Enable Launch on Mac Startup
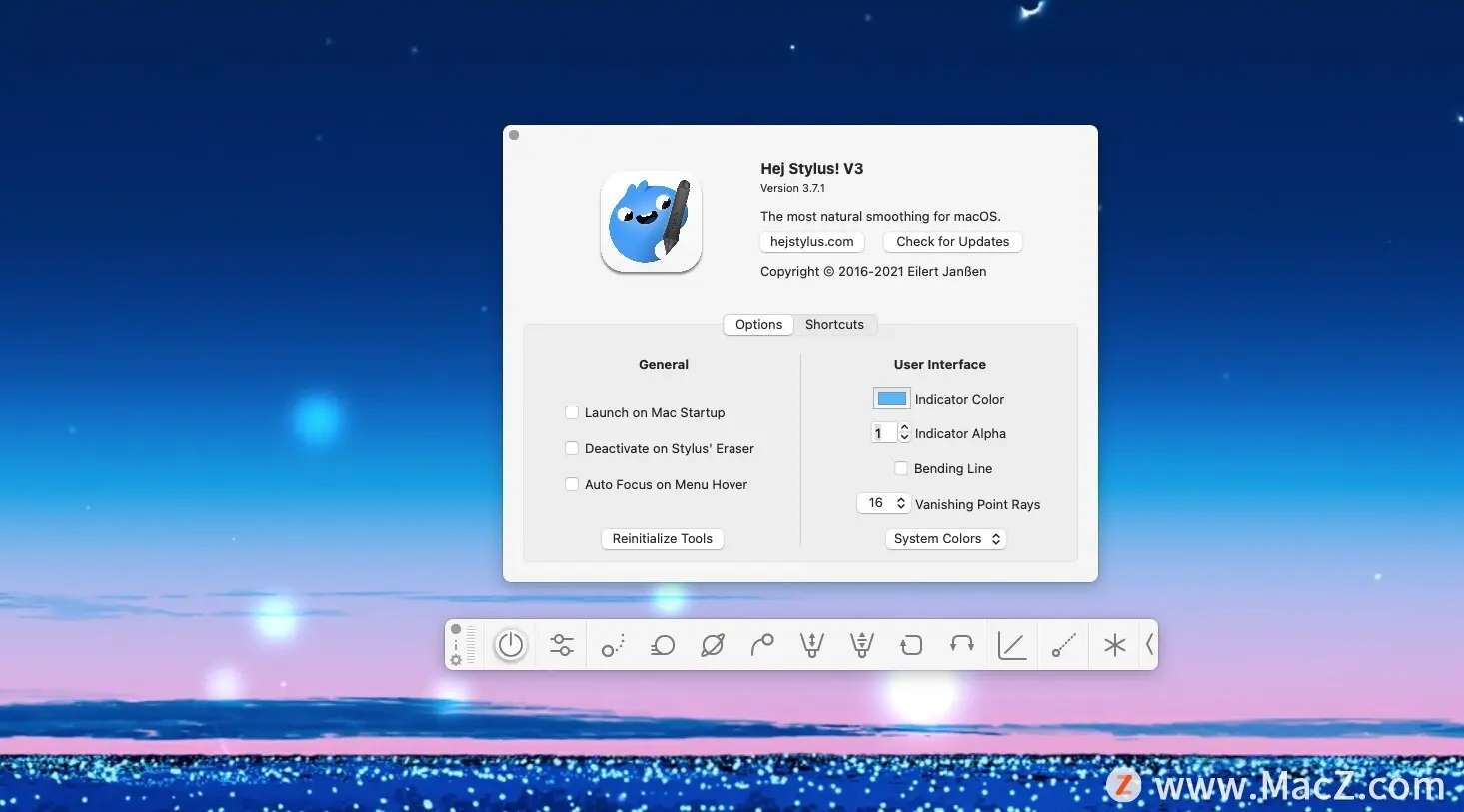The width and height of the screenshot is (1464, 812). coord(572,412)
